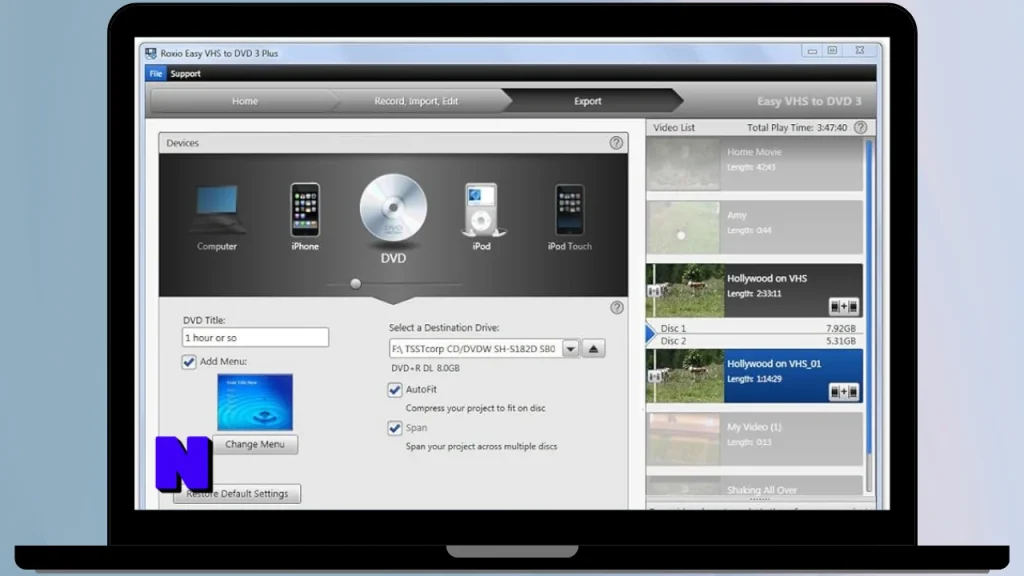Image resolution: width=1024 pixels, height=576 pixels.
Task: Choose the iPhone export device
Action: click(x=305, y=210)
